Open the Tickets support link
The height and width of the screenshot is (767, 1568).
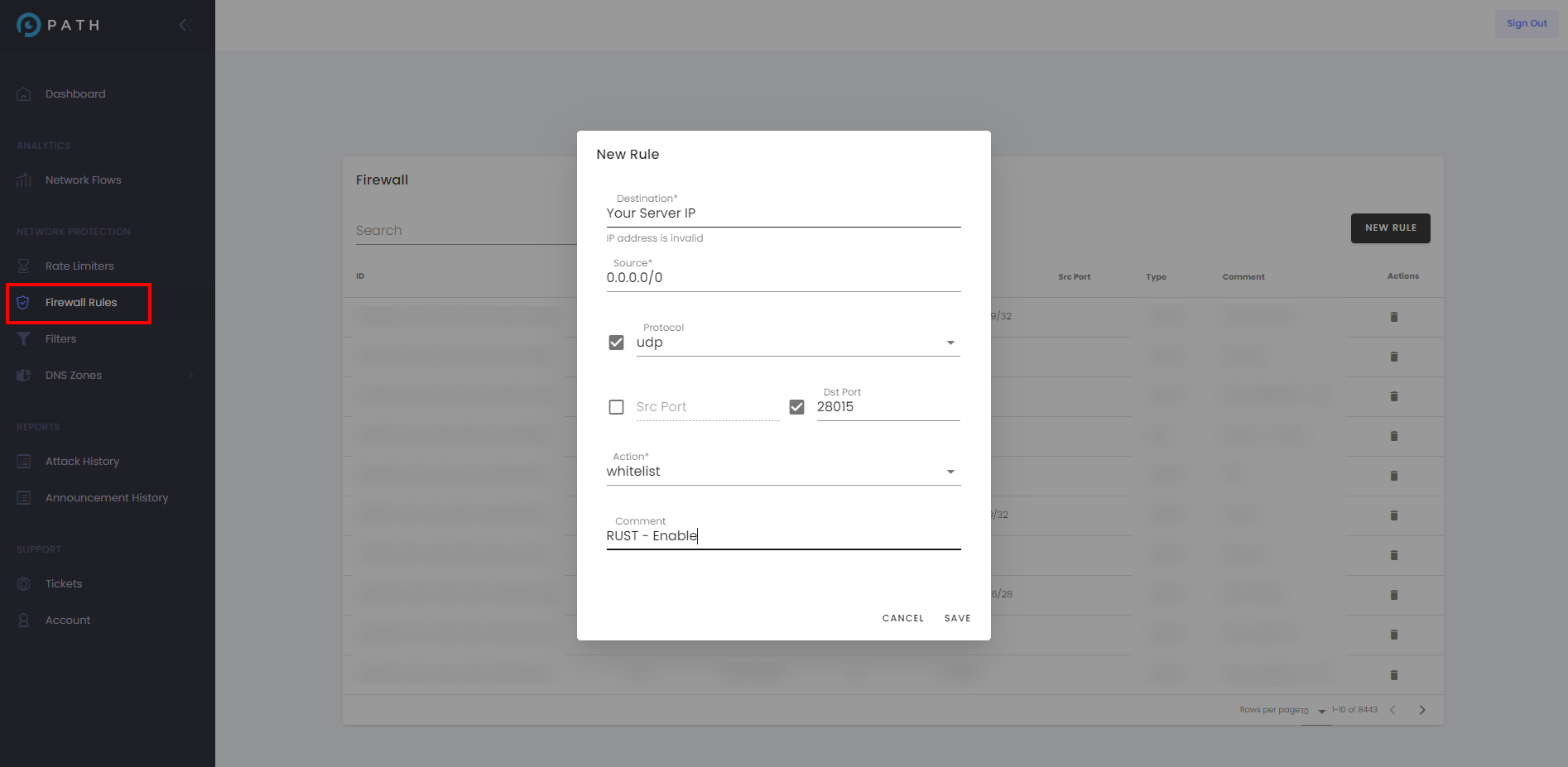(x=64, y=584)
